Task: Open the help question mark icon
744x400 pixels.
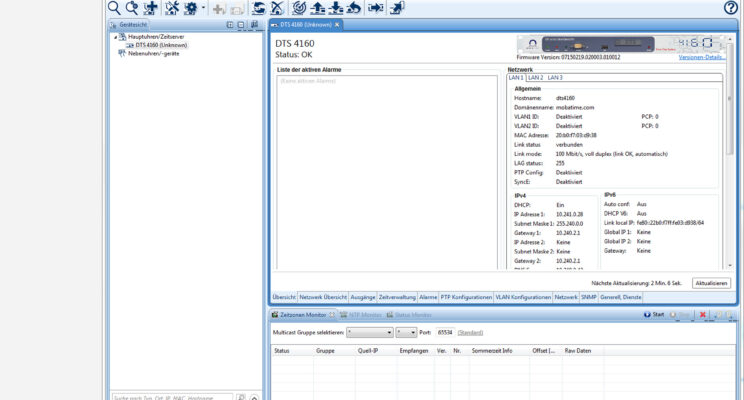Action: click(x=731, y=8)
